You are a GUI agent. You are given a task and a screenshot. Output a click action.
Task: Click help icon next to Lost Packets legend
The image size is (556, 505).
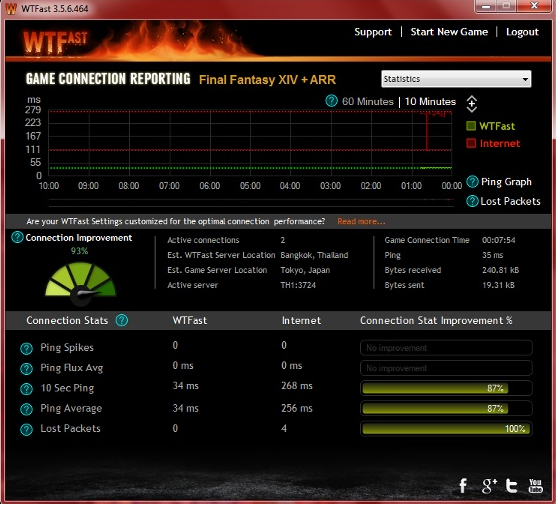point(472,201)
